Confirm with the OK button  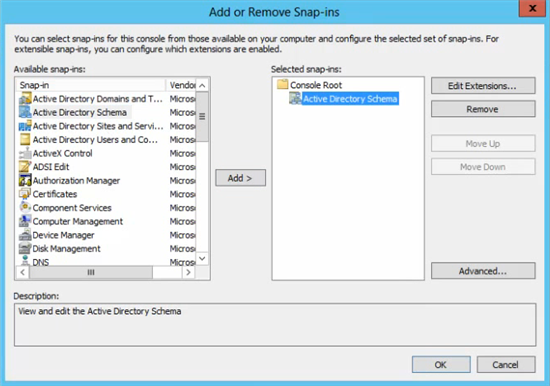coord(441,365)
